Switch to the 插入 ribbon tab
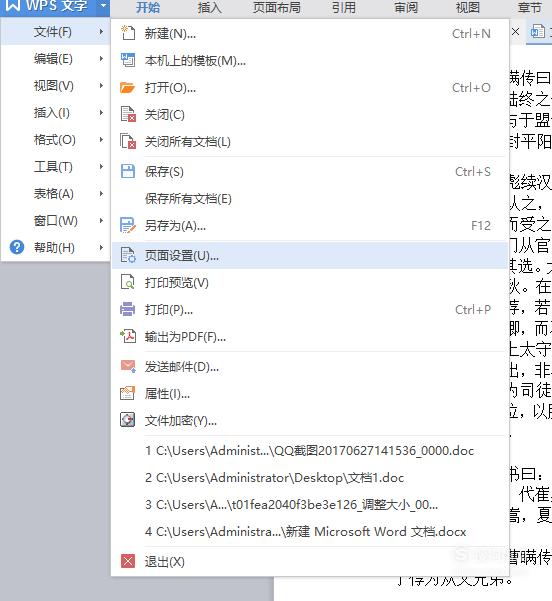 tap(210, 7)
